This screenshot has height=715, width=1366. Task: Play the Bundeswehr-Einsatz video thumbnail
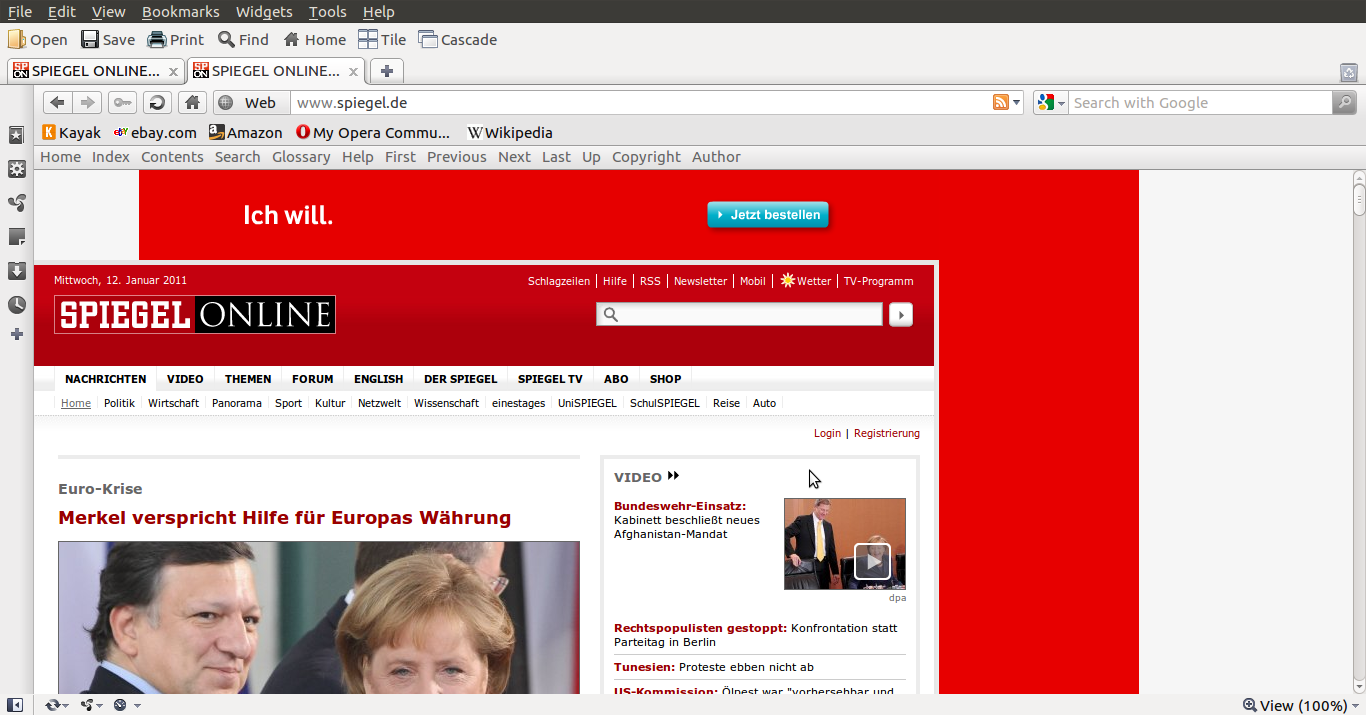pos(871,561)
